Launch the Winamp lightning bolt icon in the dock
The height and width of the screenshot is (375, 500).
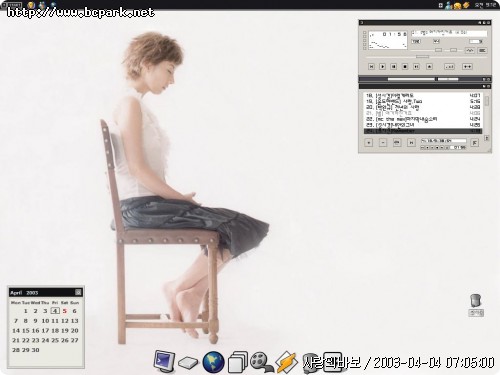pos(286,362)
